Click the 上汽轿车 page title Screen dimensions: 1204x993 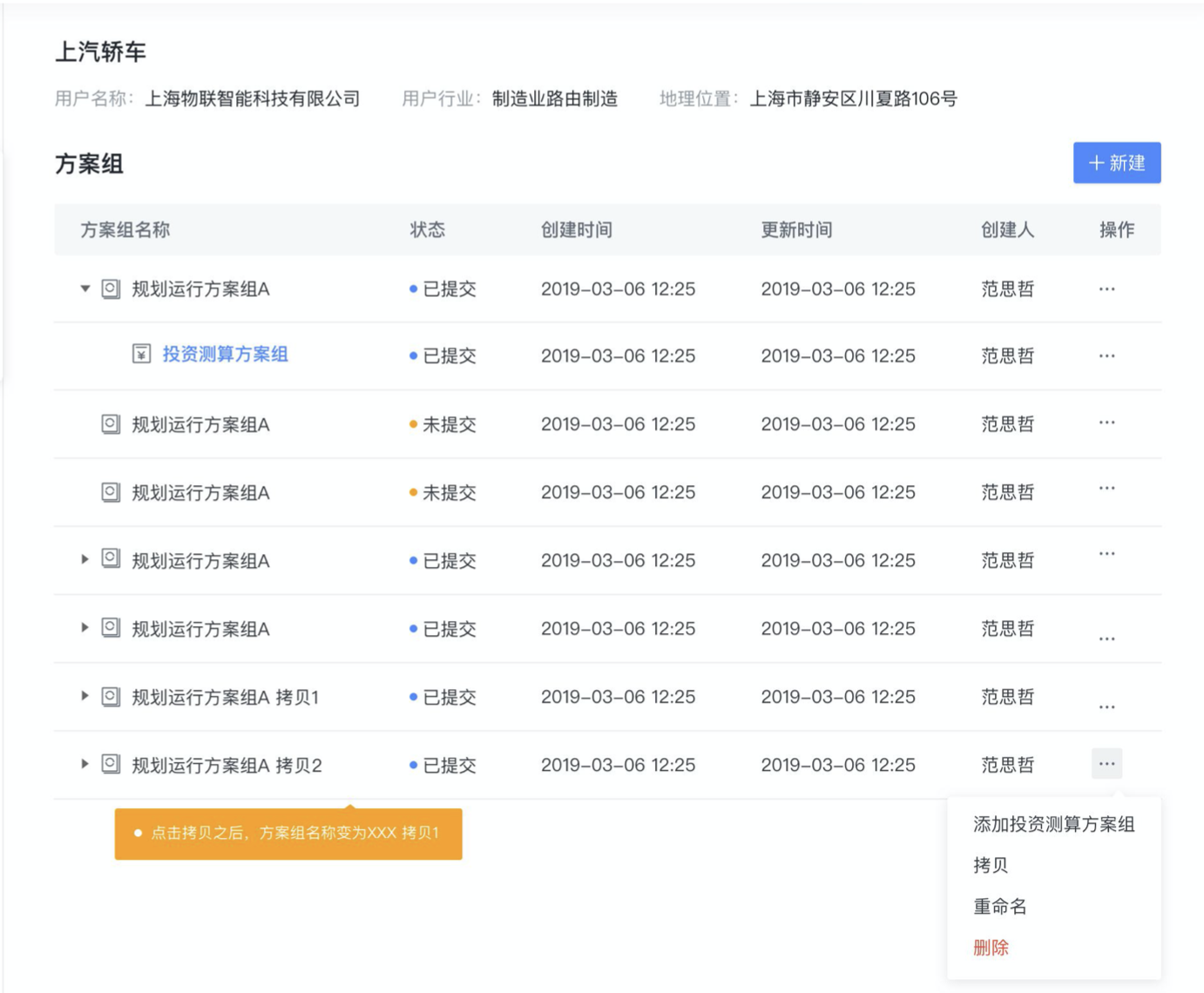(100, 52)
